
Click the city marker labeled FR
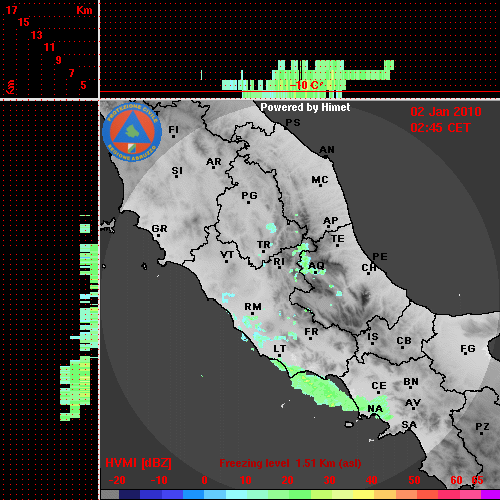click(x=311, y=333)
